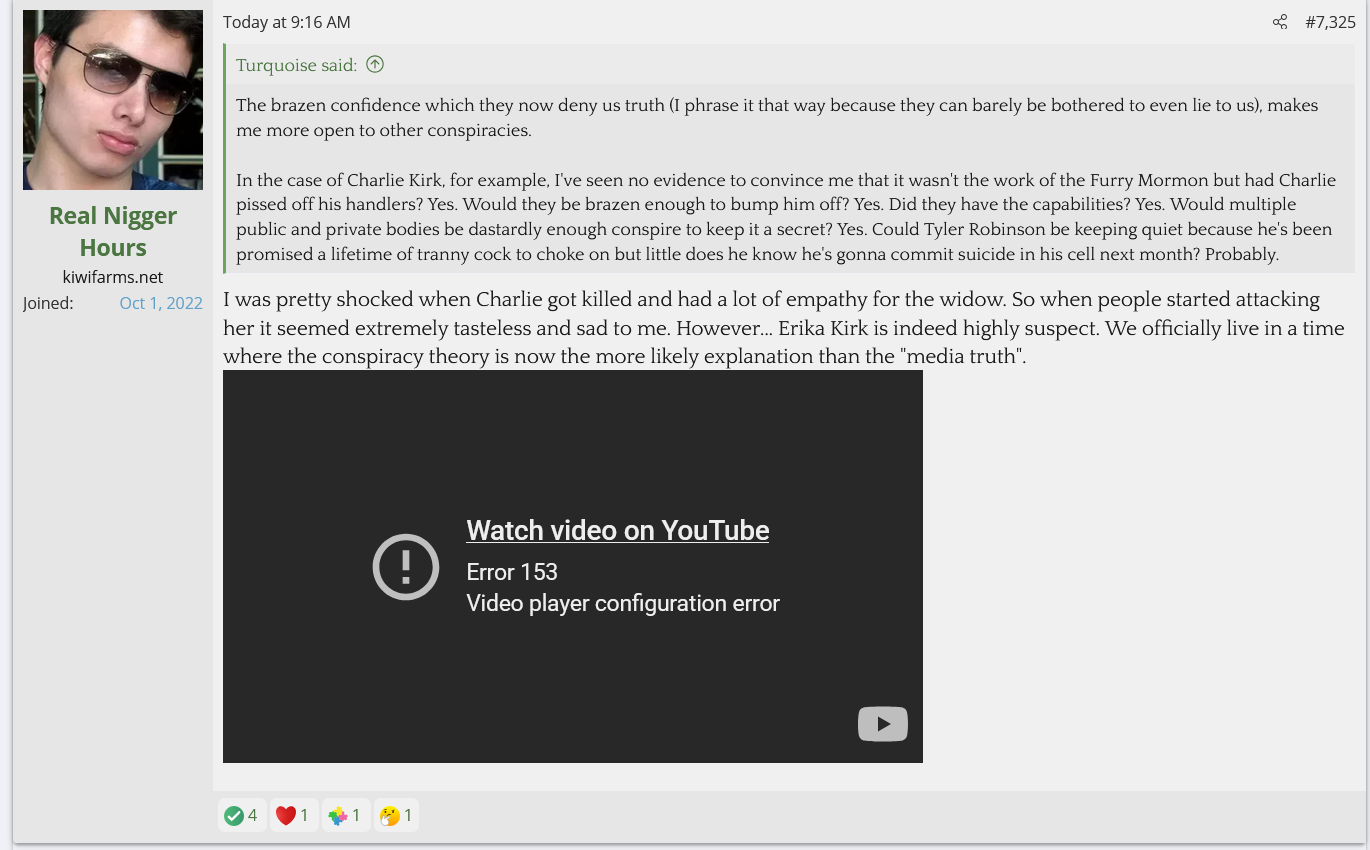Image resolution: width=1370 pixels, height=850 pixels.
Task: Click the YouTube logo button in the video
Action: [x=882, y=724]
